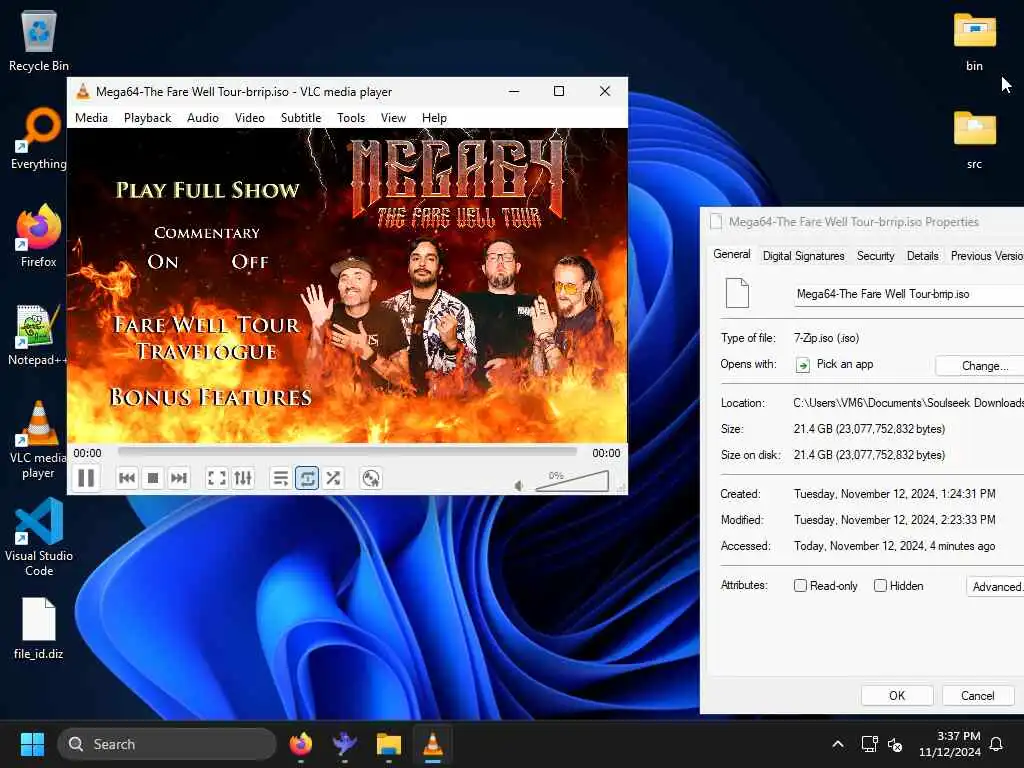Click the VLC cone taskbar icon
This screenshot has width=1024, height=768.
click(432, 744)
